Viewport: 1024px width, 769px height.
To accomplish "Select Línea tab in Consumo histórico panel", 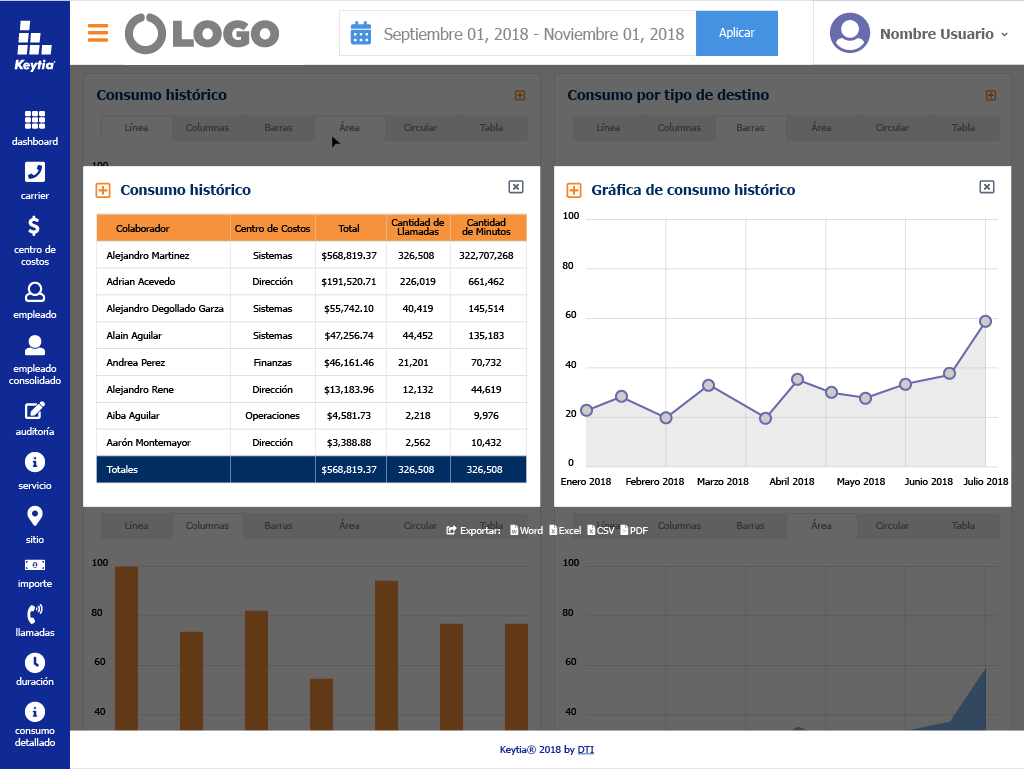I will click(136, 128).
